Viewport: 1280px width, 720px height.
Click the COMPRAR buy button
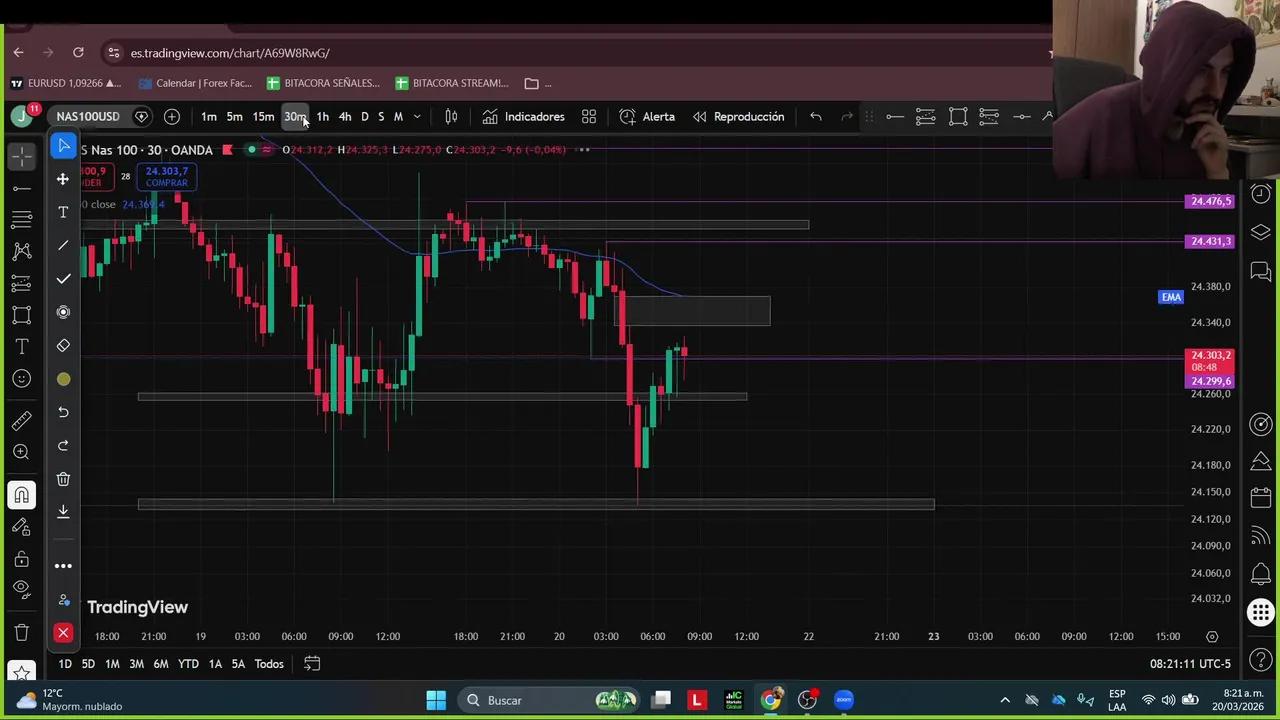(x=167, y=177)
